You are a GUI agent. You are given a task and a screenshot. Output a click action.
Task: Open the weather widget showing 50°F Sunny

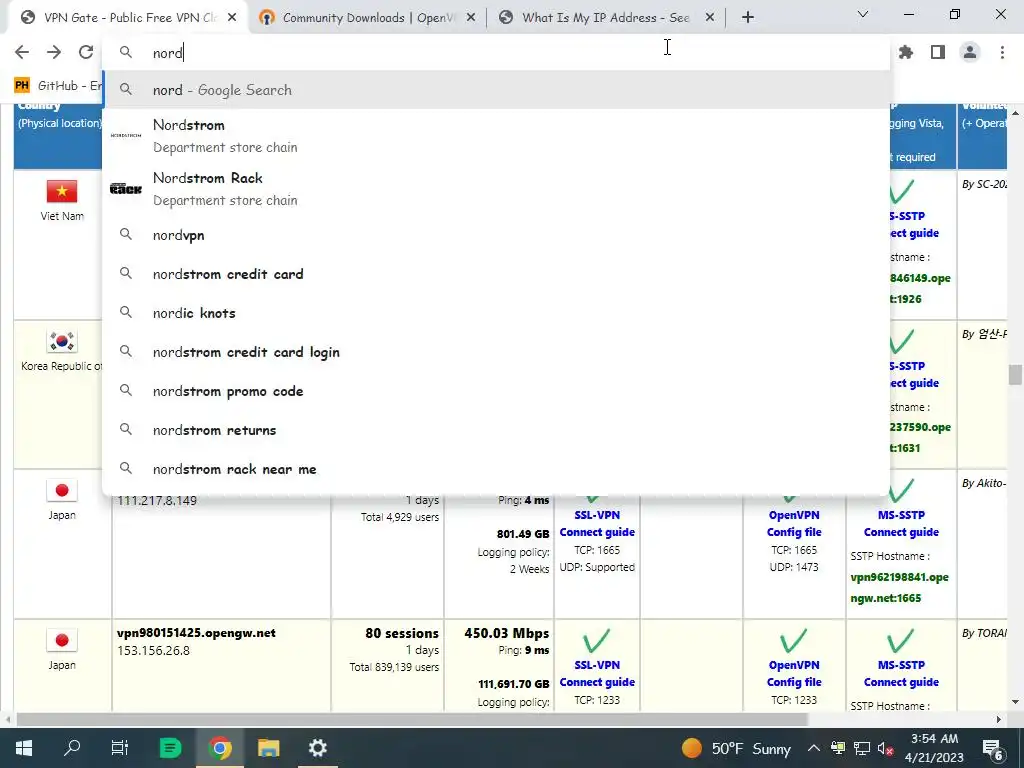(735, 748)
